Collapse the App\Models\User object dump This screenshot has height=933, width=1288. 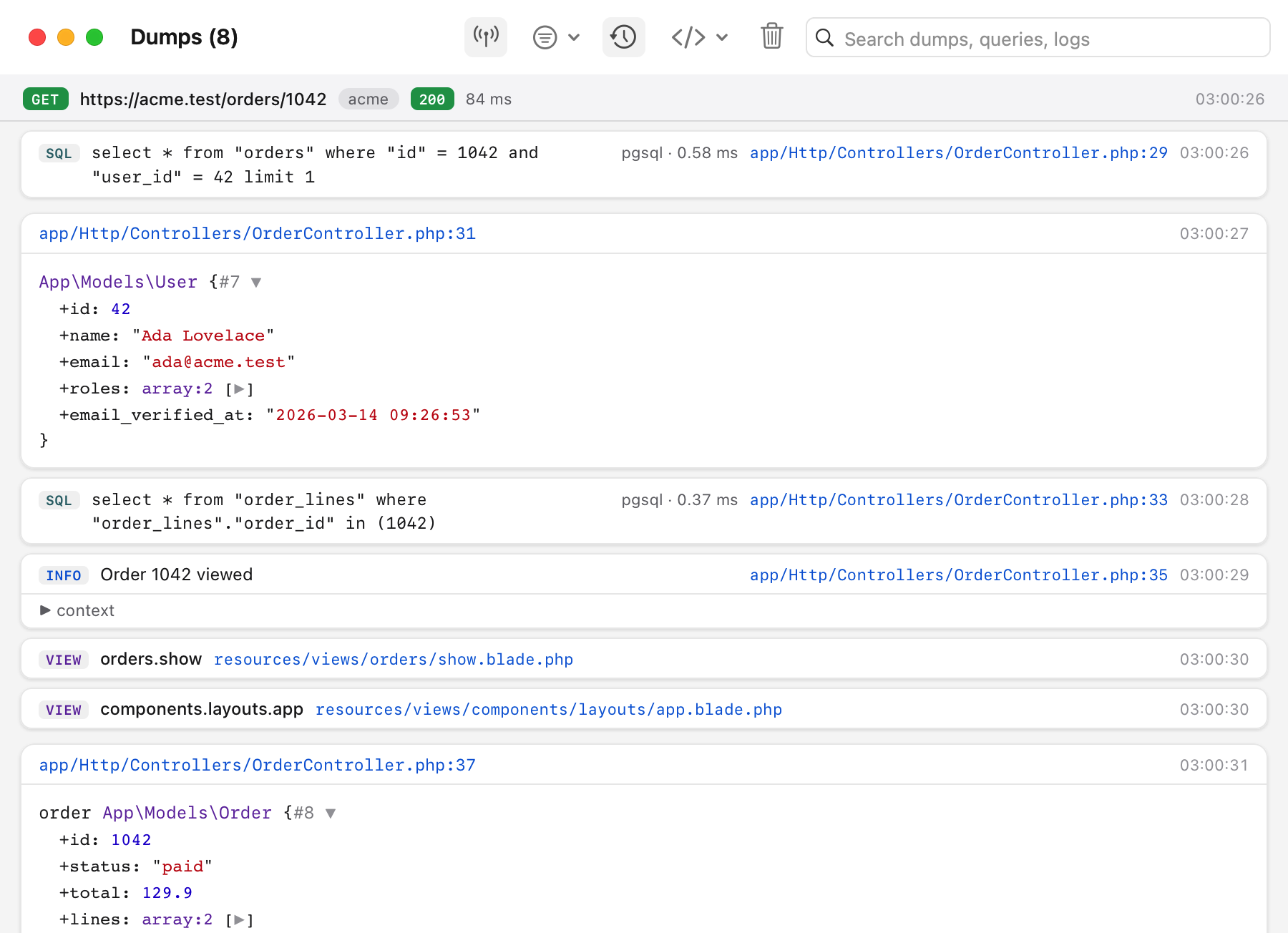tap(256, 283)
